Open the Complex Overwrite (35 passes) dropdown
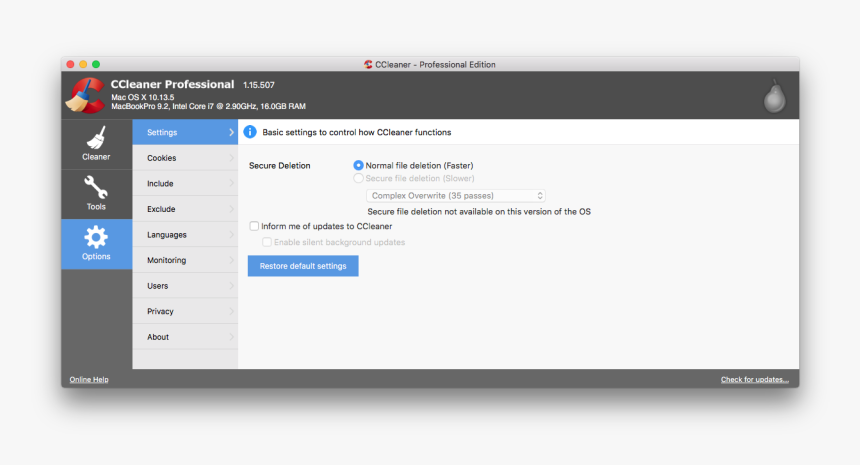 [456, 196]
